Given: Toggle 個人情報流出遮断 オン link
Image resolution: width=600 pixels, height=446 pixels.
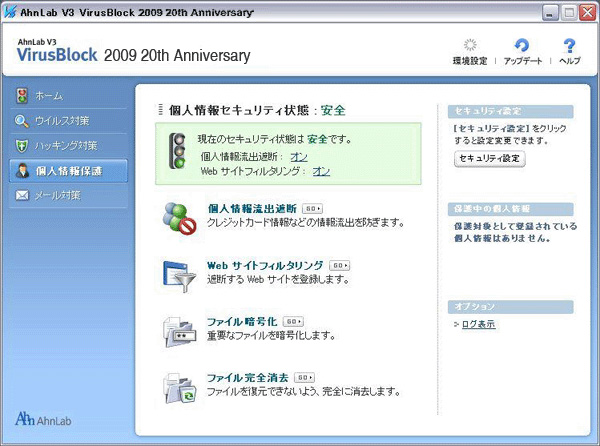Looking at the screenshot, I should pyautogui.click(x=299, y=157).
